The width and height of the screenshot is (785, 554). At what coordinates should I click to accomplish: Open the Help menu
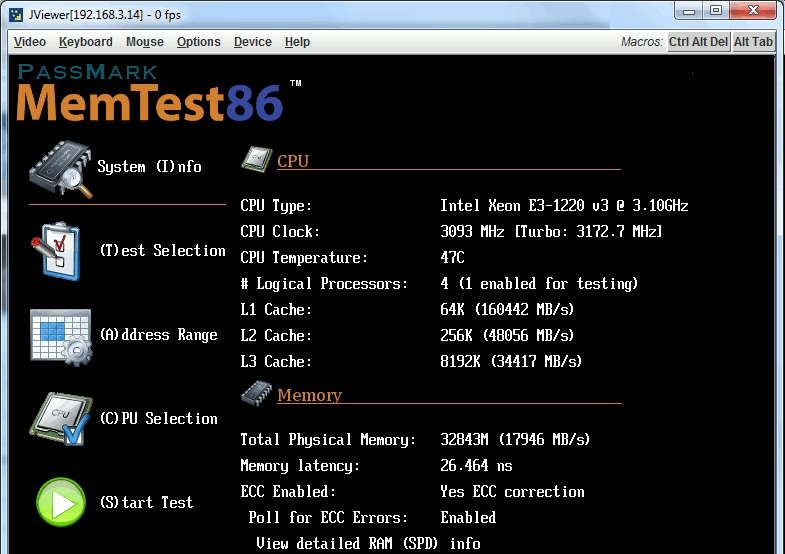coord(297,42)
